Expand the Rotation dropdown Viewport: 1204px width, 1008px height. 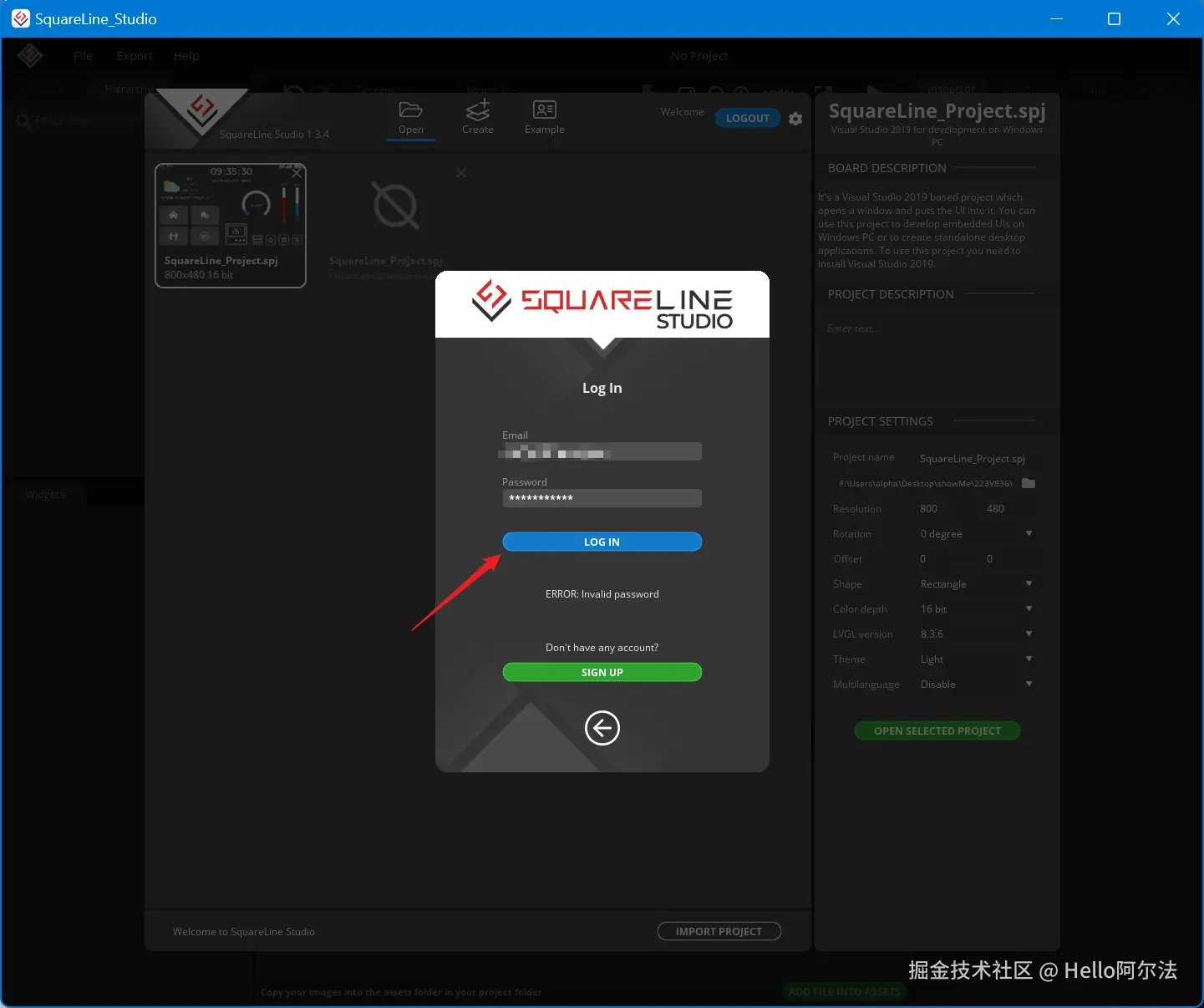click(x=976, y=533)
